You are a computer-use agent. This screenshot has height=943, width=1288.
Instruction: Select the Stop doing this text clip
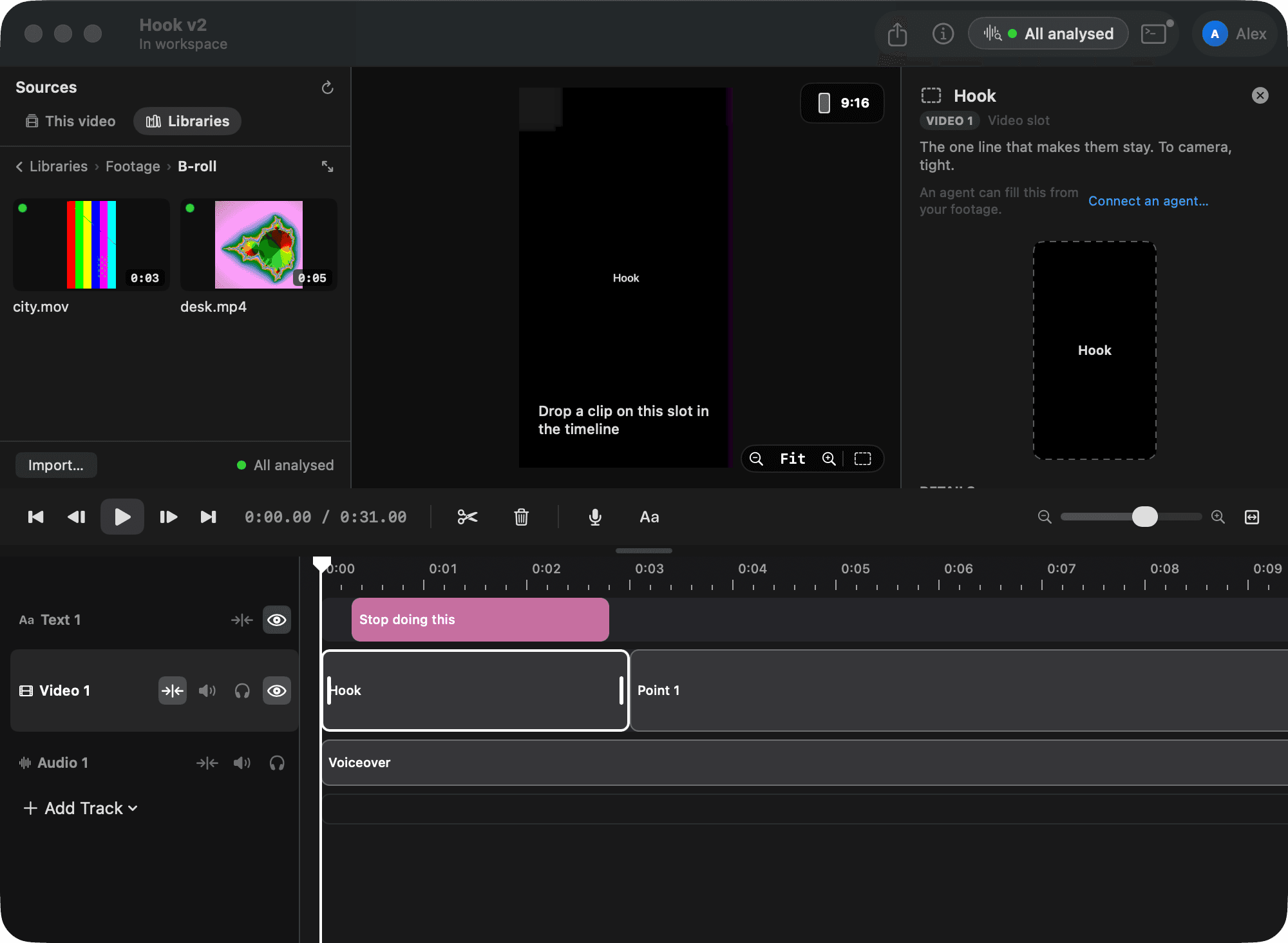coord(480,620)
